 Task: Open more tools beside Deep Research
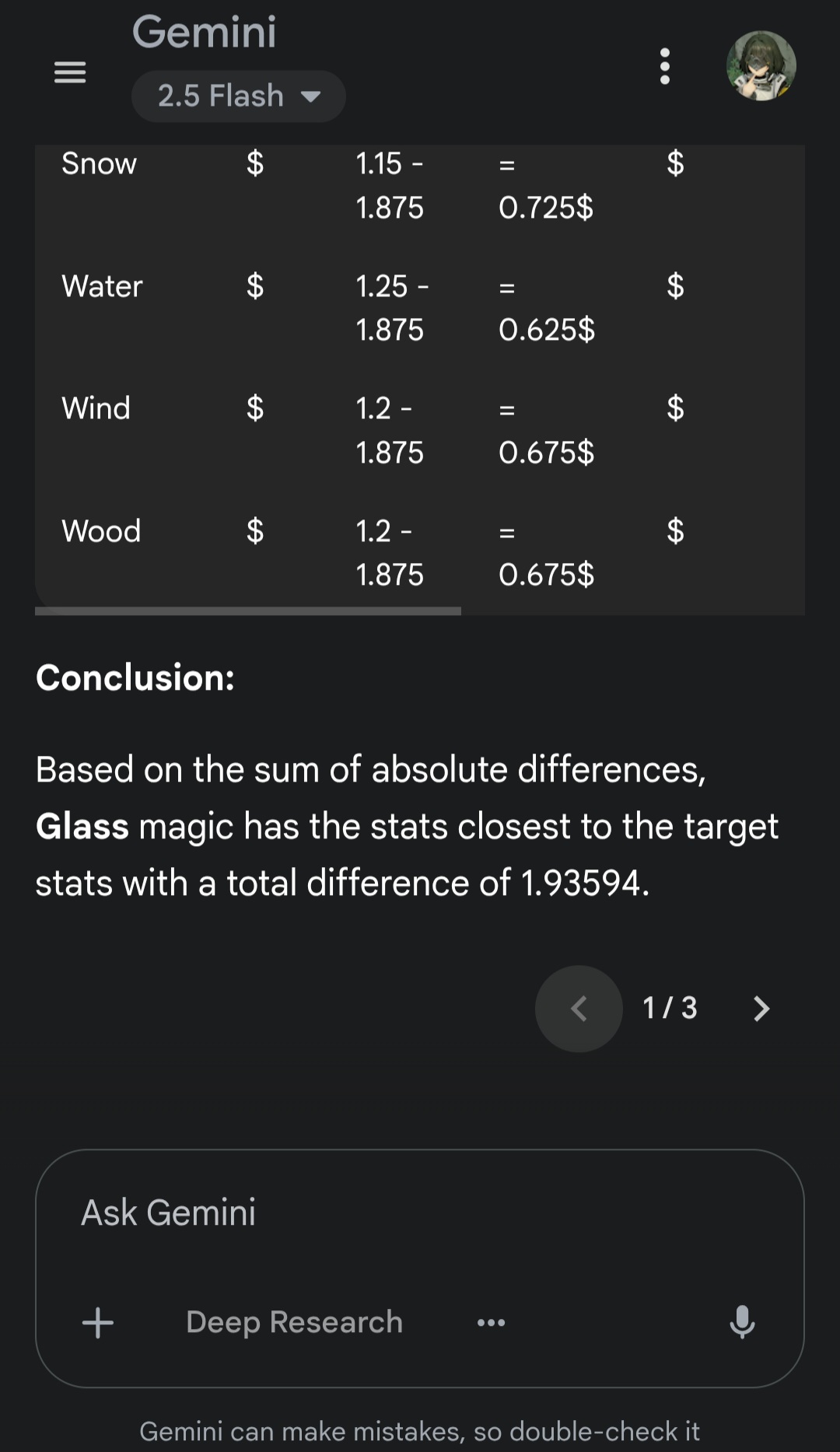pyautogui.click(x=491, y=1322)
